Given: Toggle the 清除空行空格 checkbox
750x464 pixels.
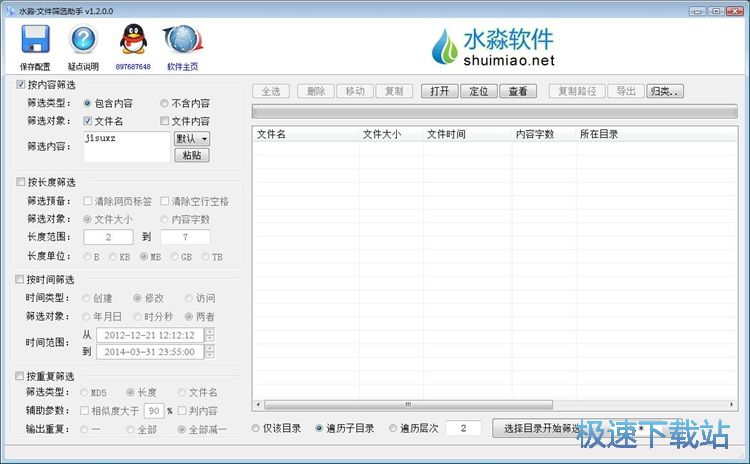Looking at the screenshot, I should tap(165, 201).
